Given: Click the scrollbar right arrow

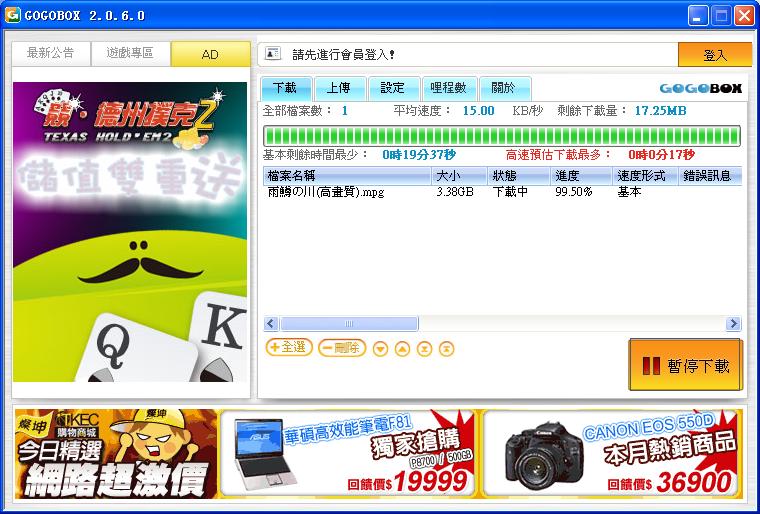Looking at the screenshot, I should coord(733,323).
